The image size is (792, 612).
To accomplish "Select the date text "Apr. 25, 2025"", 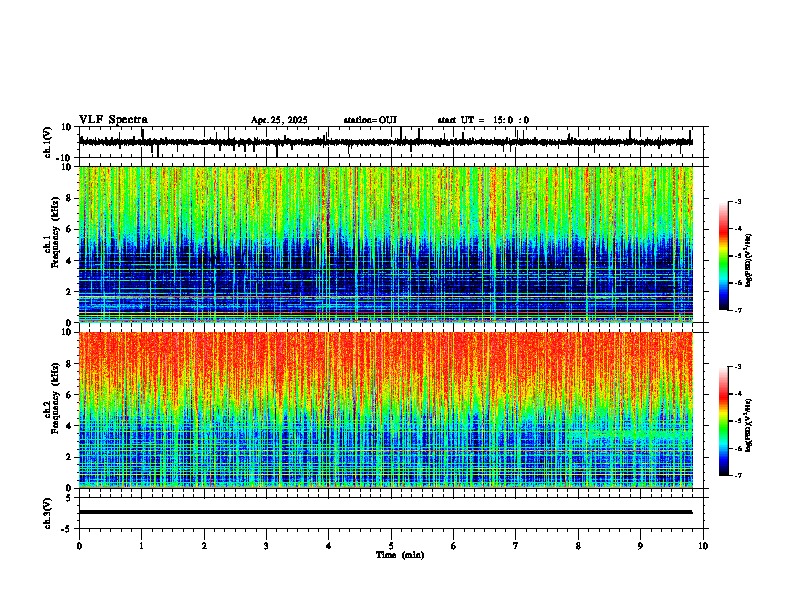I will coord(279,120).
